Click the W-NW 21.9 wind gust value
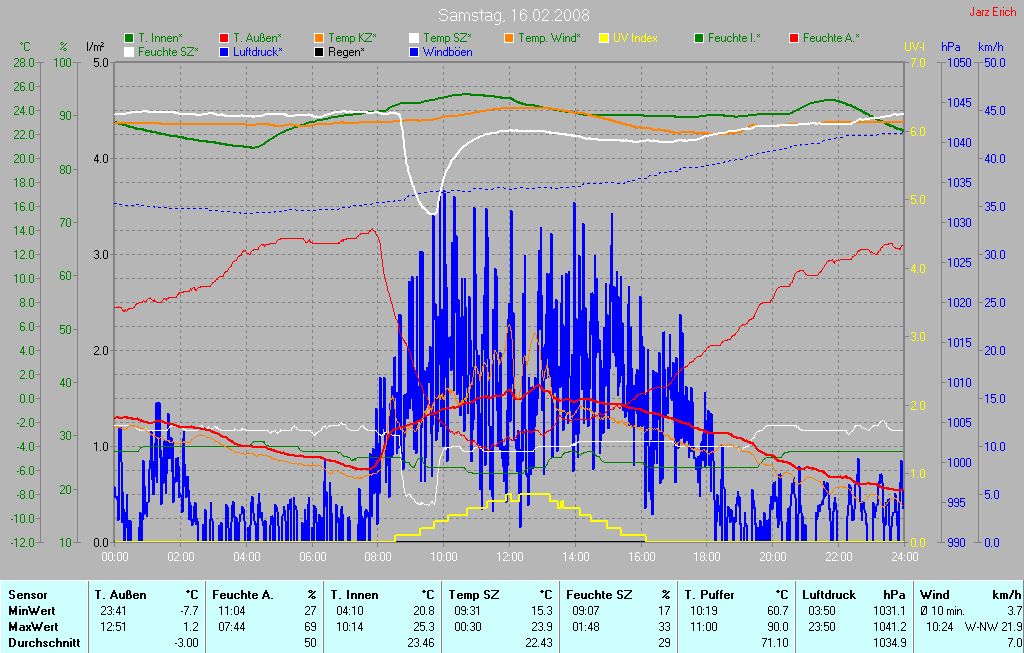The width and height of the screenshot is (1024, 653). [993, 627]
